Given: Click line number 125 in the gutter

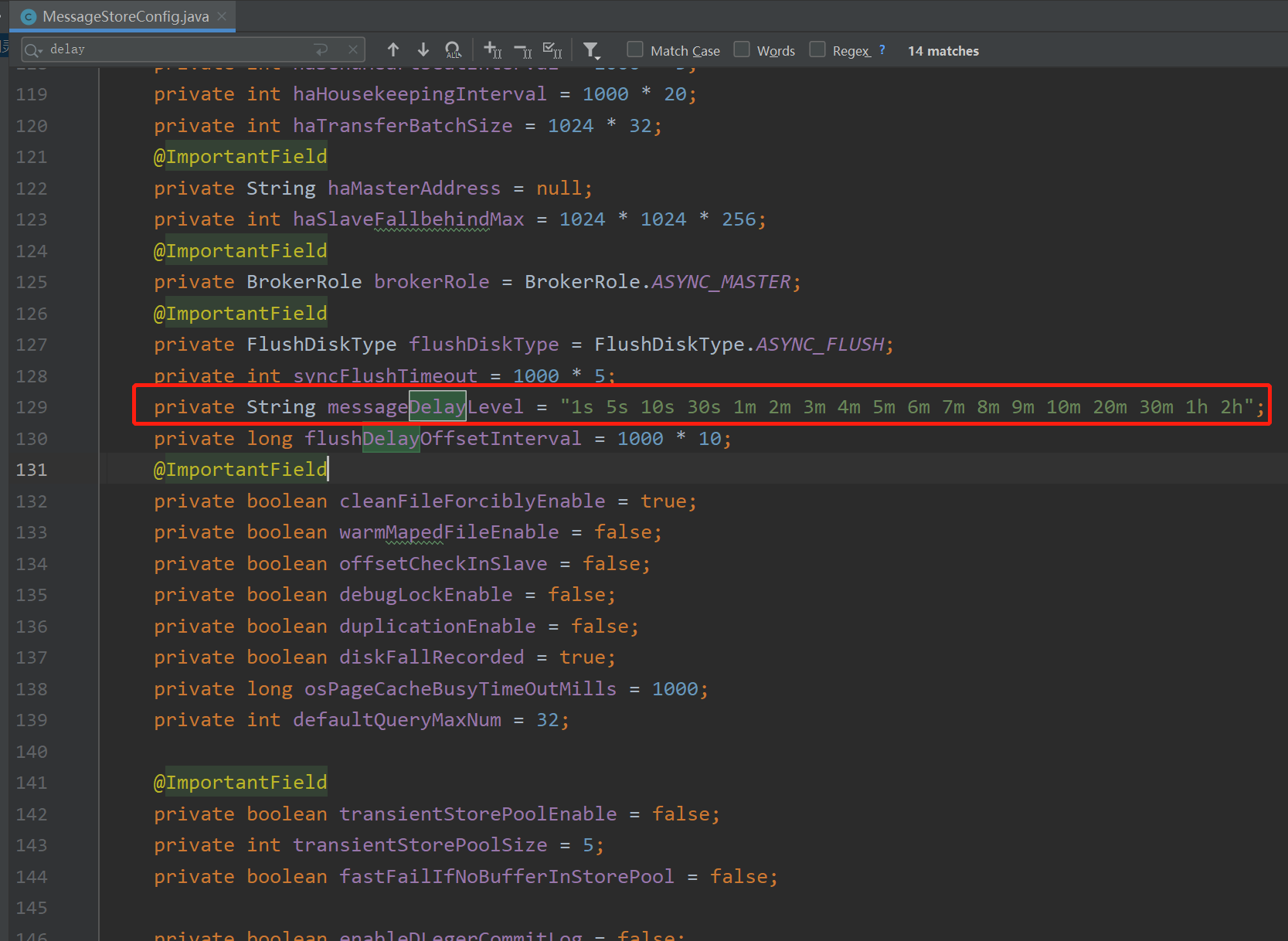Looking at the screenshot, I should click(x=32, y=282).
